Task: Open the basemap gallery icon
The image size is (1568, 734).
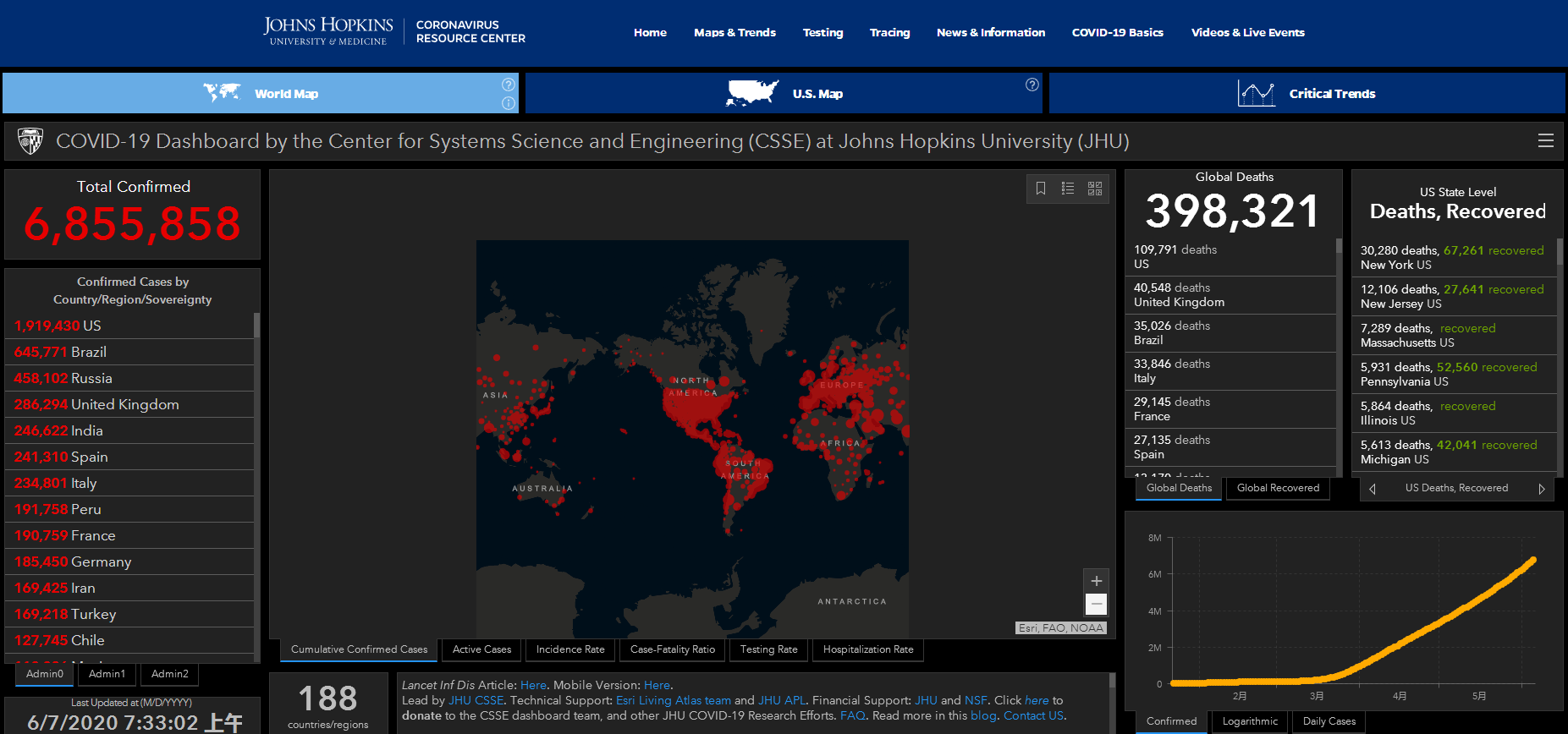Action: click(1095, 189)
